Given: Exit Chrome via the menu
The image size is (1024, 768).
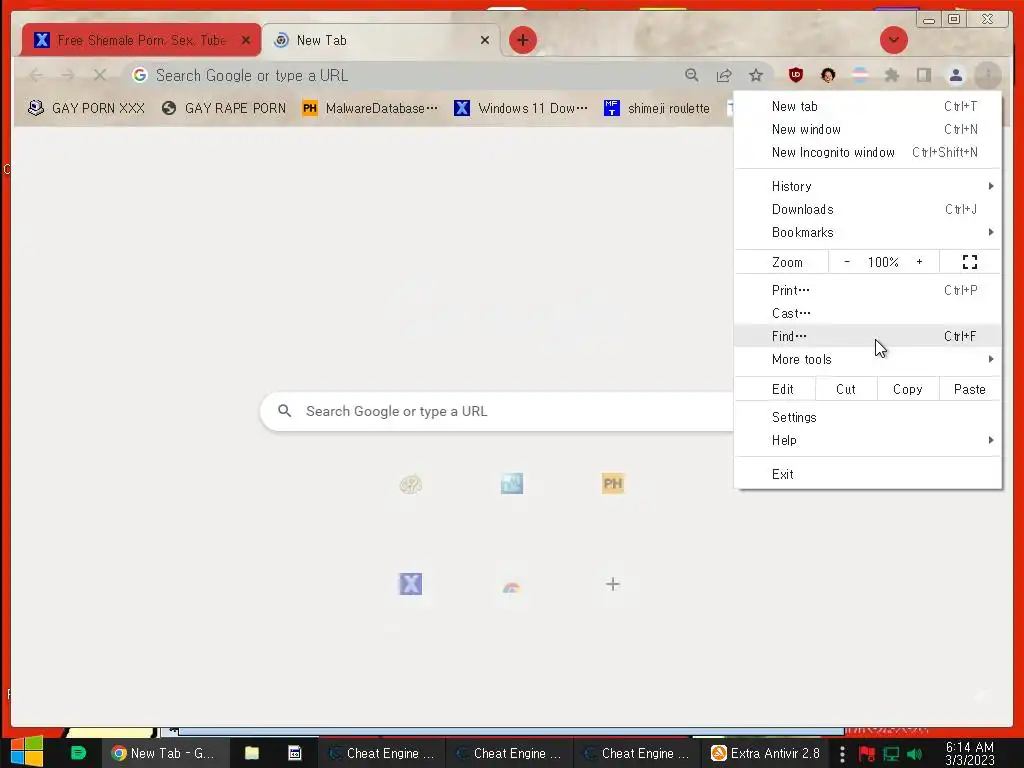Looking at the screenshot, I should pyautogui.click(x=868, y=474).
